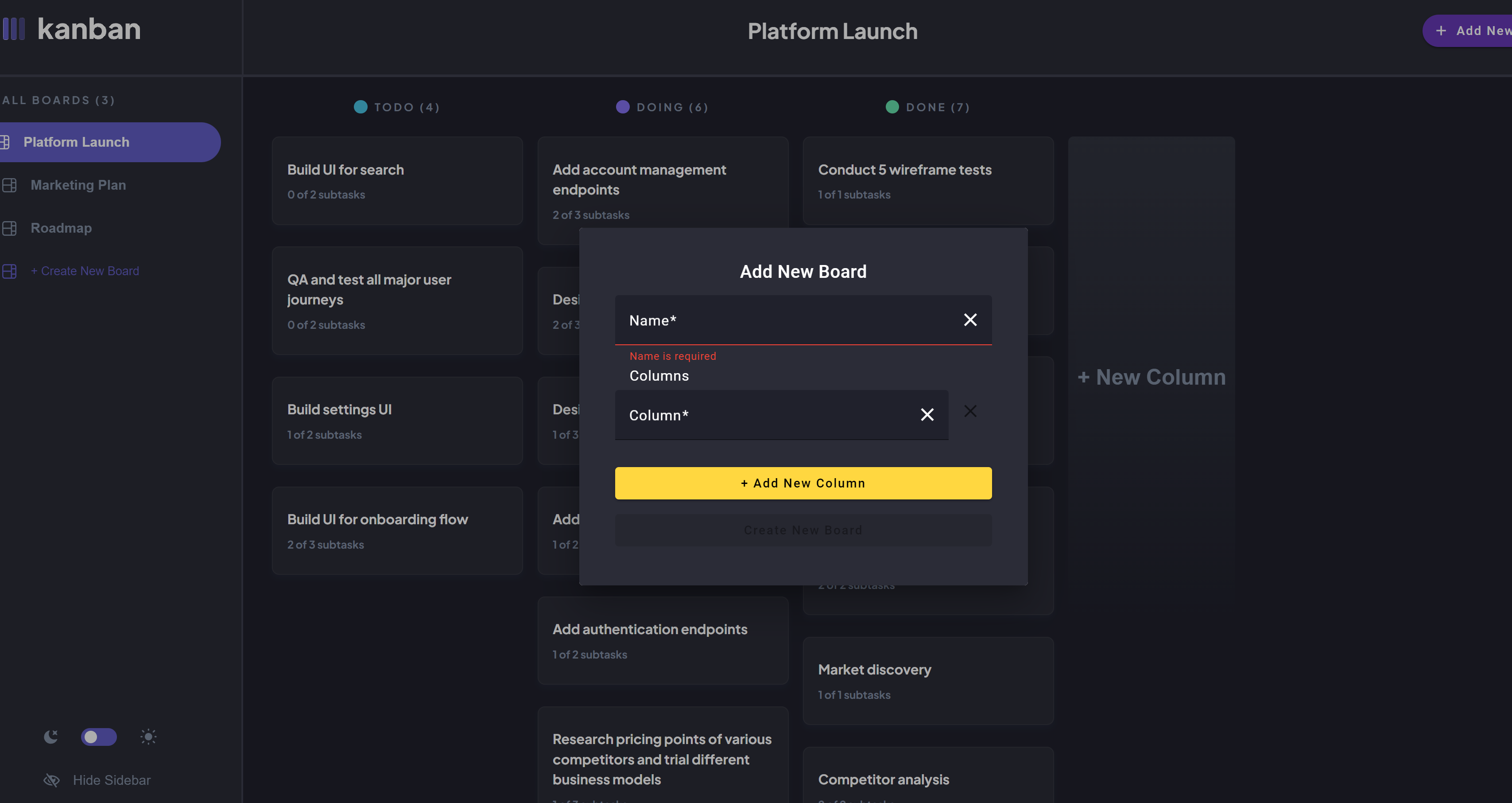Select Platform Launch in sidebar
The height and width of the screenshot is (803, 1512).
76,142
